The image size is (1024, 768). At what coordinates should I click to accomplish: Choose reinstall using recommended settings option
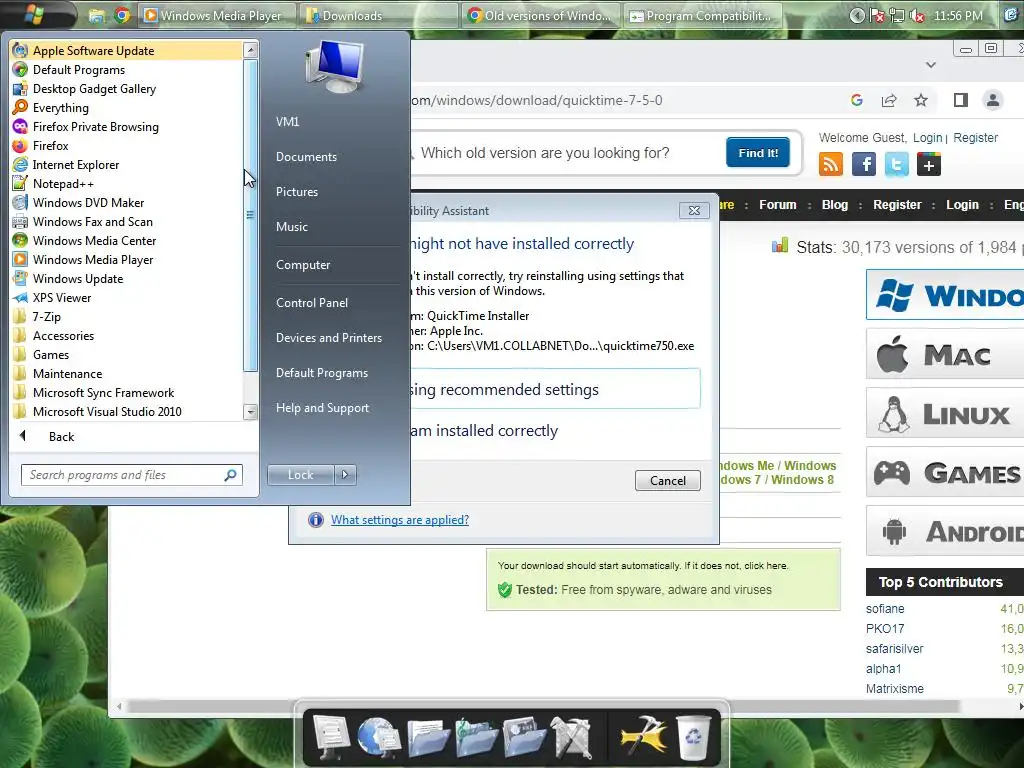(x=555, y=389)
